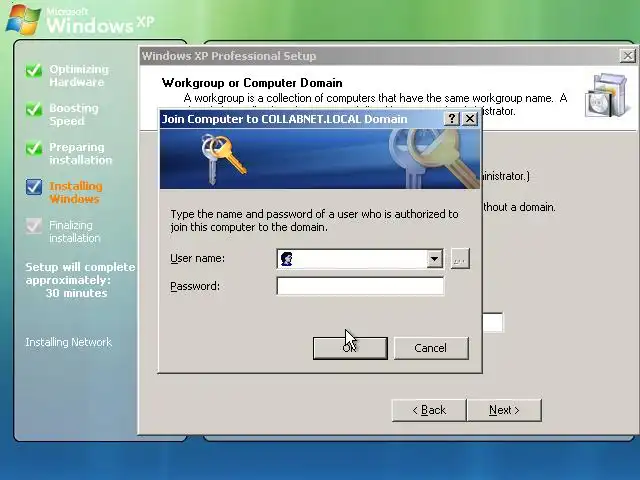Click the Join Computer to COLLABNET.LOCAL Domain title
This screenshot has width=640, height=480.
coord(285,119)
